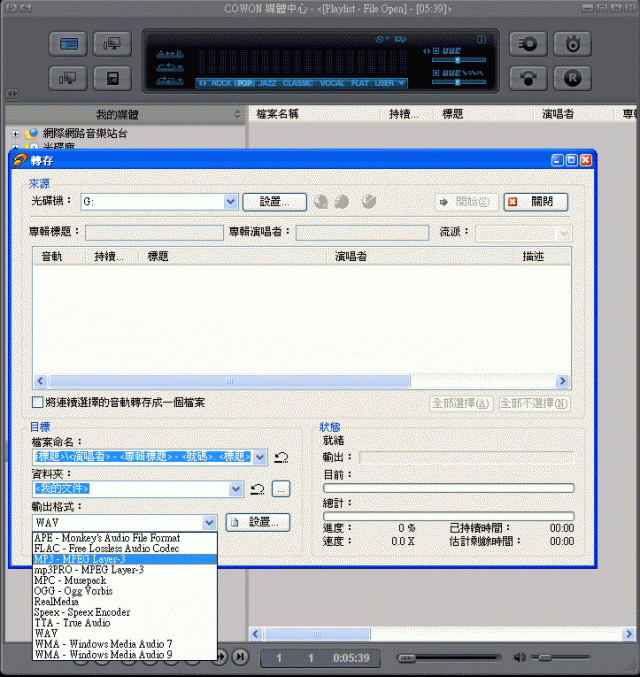
Task: Click the red Close button in the rip dialog
Action: pos(536,202)
